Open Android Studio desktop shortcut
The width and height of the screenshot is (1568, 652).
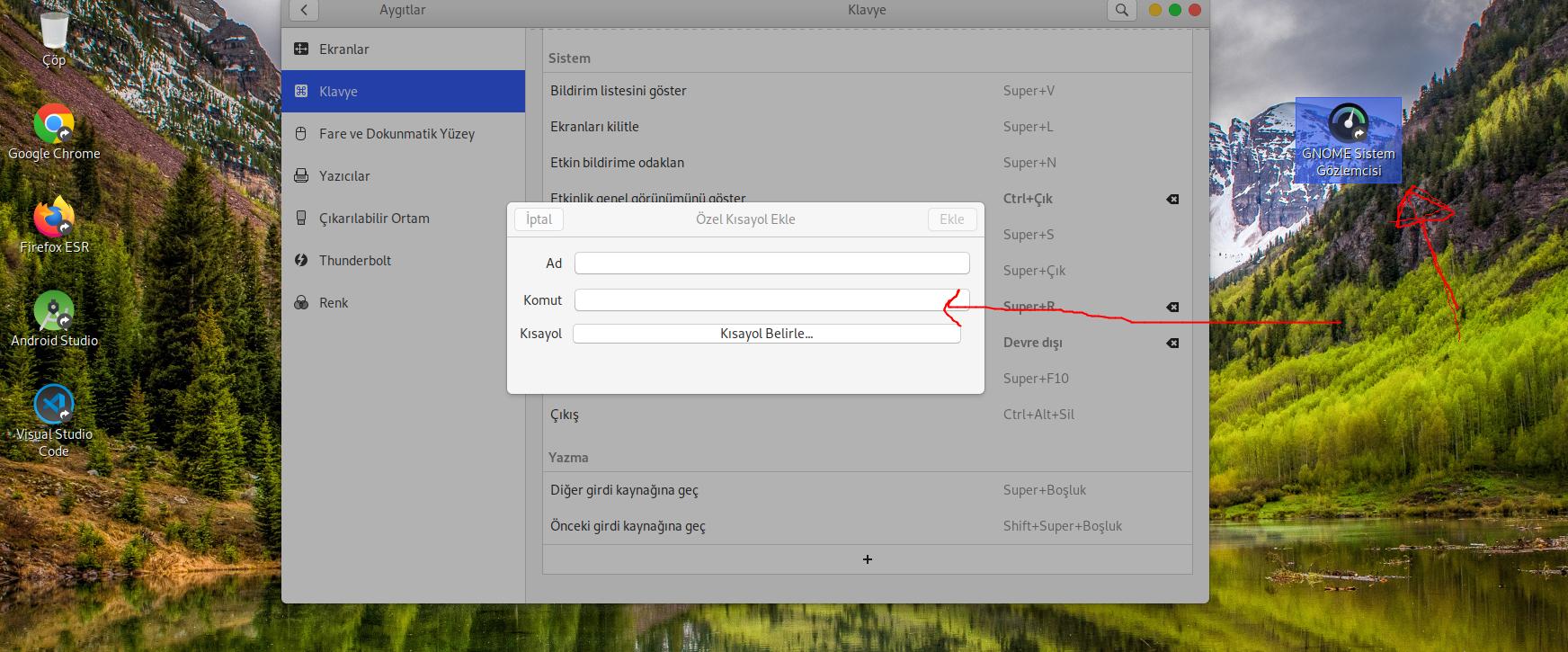(54, 312)
